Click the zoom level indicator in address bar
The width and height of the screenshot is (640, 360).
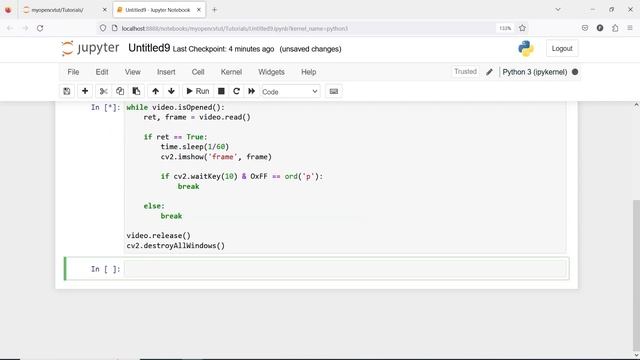point(505,28)
